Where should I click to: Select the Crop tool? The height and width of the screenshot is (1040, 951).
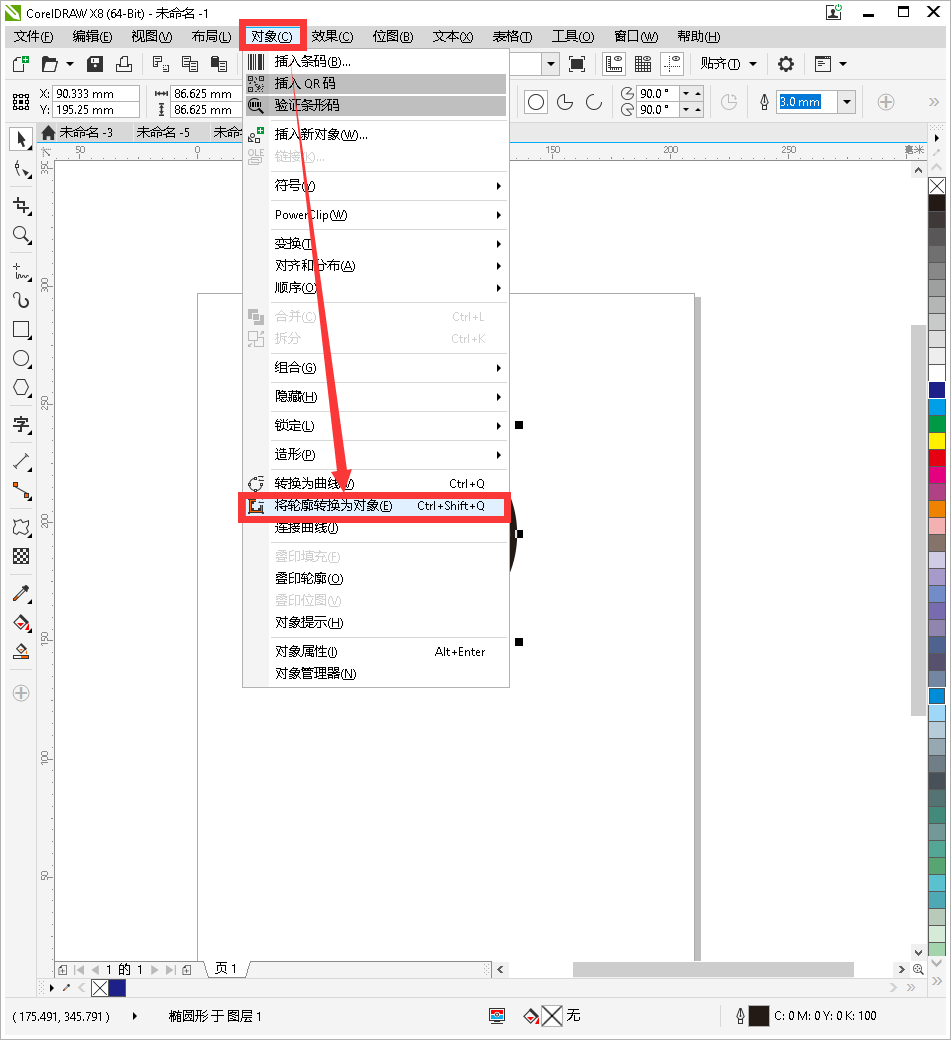[x=21, y=206]
